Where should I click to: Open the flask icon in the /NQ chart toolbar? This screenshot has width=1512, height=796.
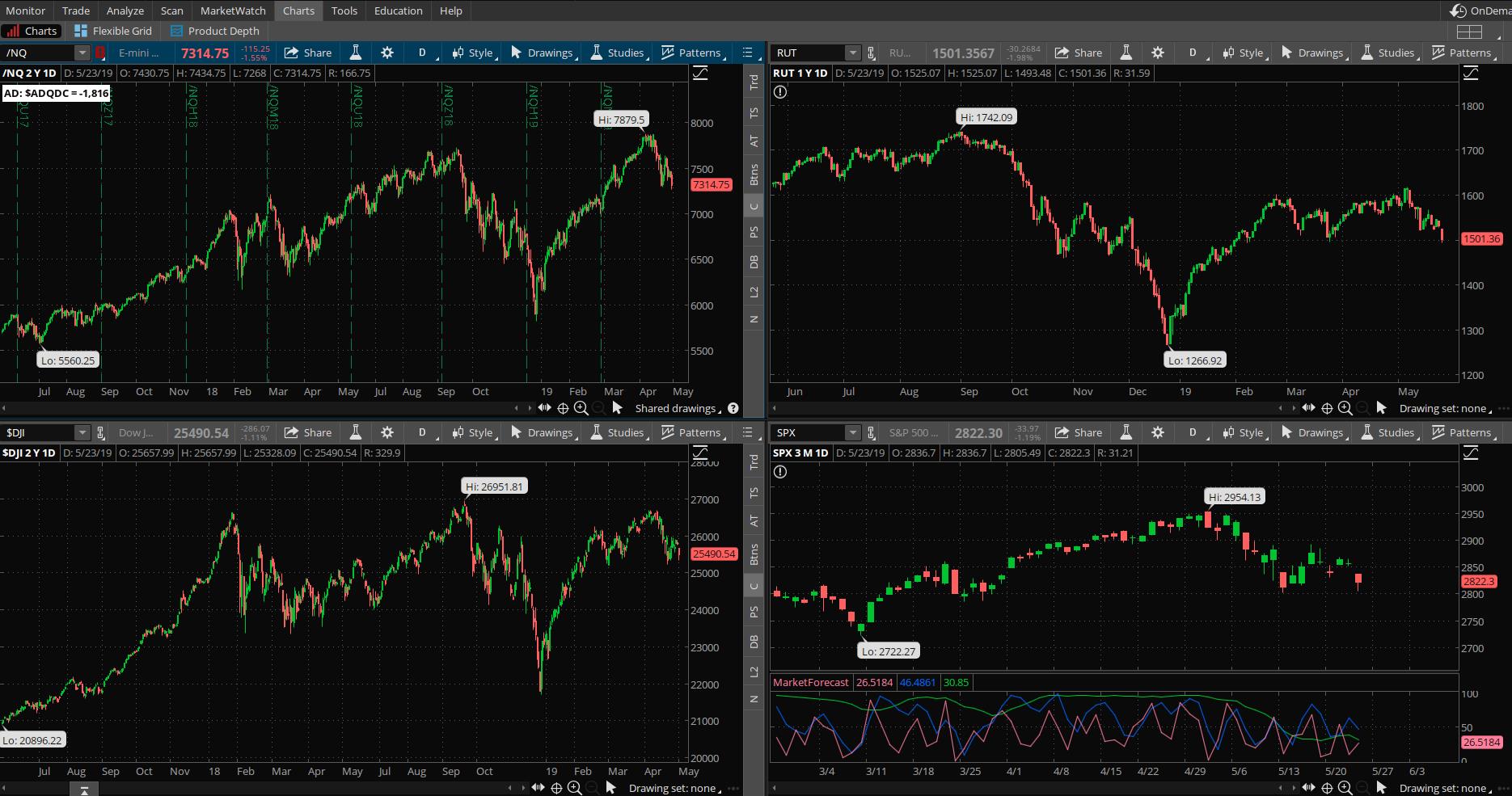355,53
